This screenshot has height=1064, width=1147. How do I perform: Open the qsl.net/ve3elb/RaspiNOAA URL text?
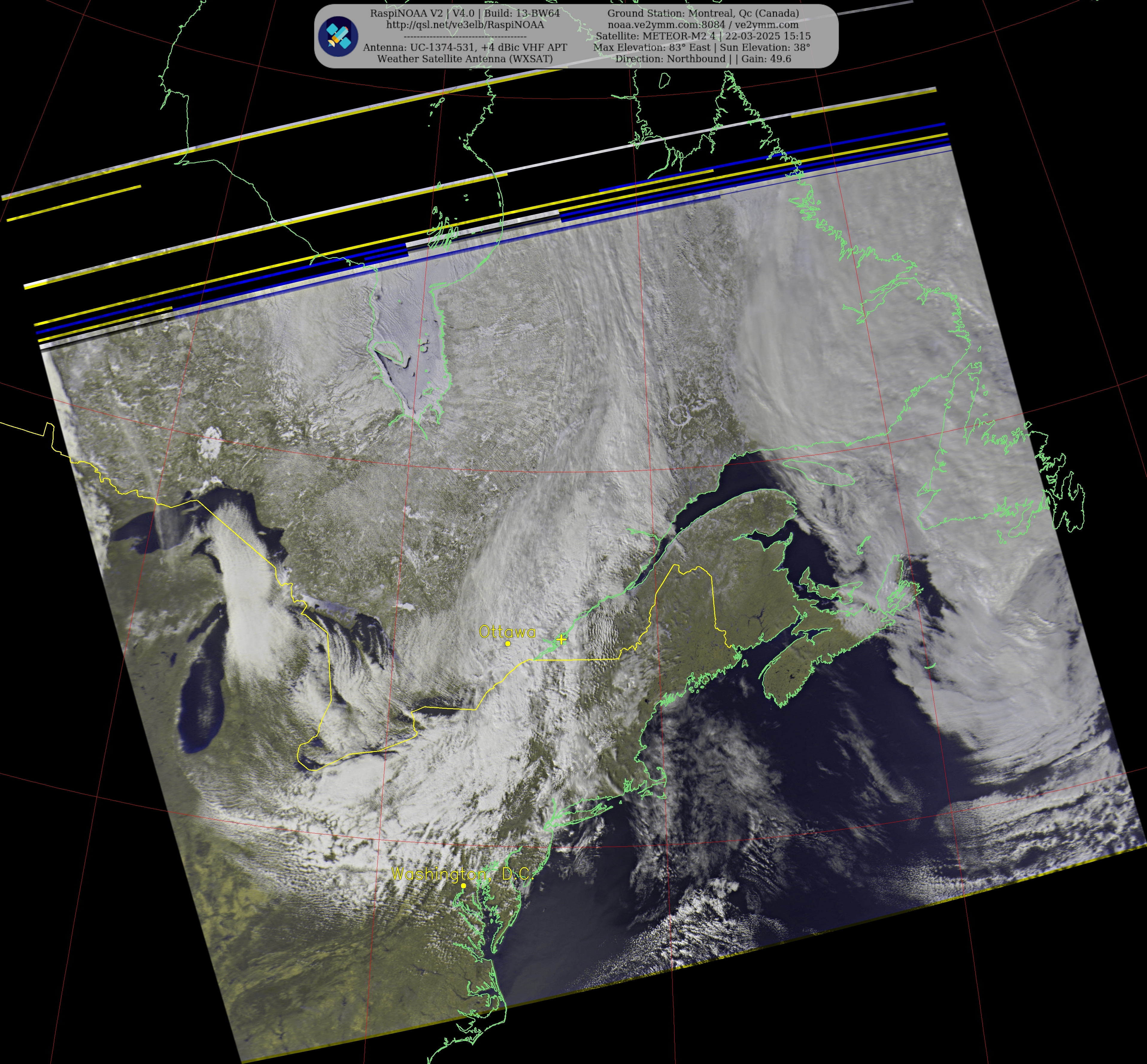465,25
